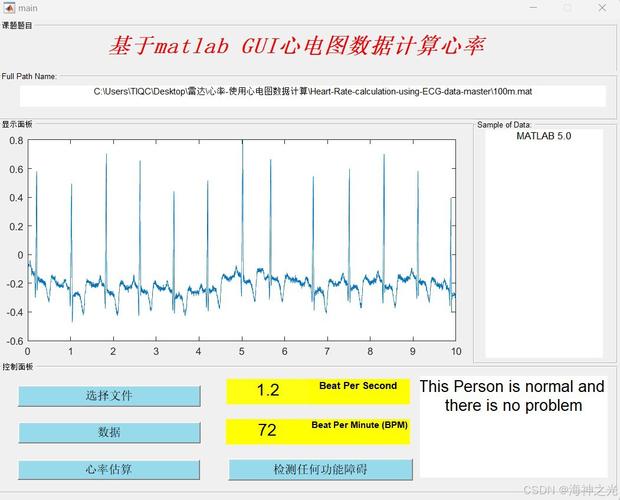Click the 'main' window title text

coord(28,8)
